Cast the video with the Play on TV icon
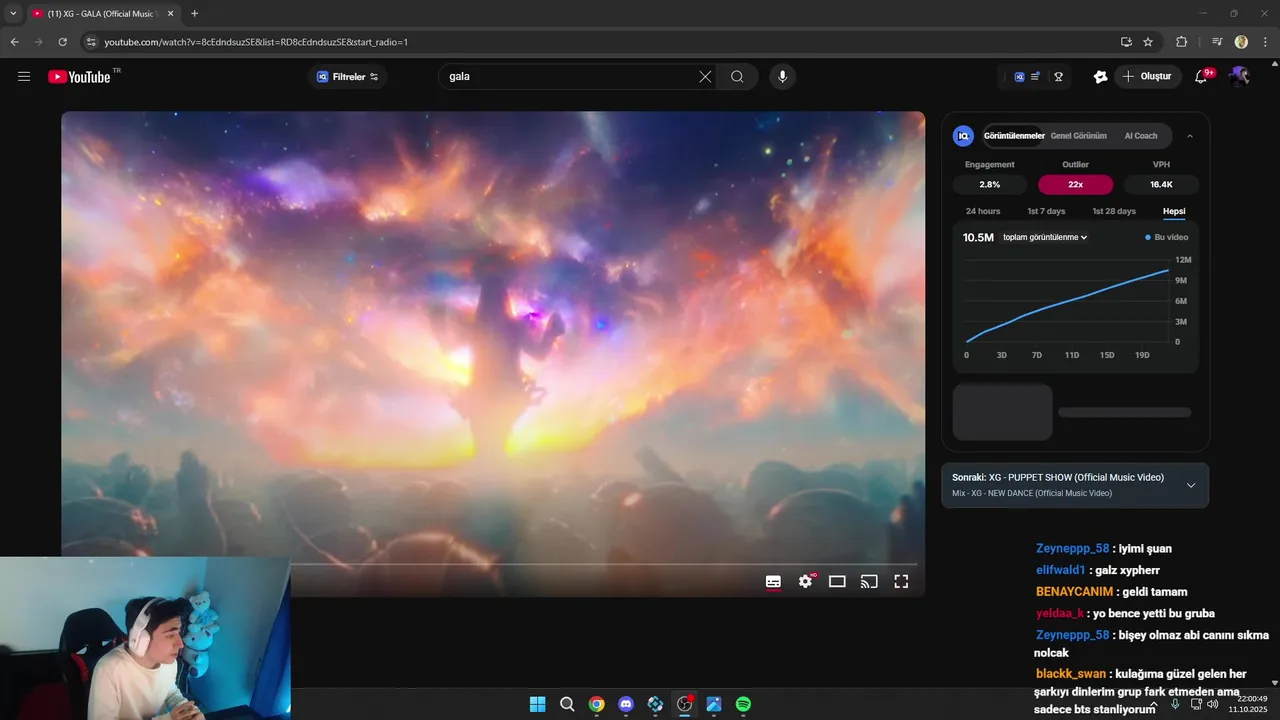Image resolution: width=1280 pixels, height=720 pixels. (869, 581)
